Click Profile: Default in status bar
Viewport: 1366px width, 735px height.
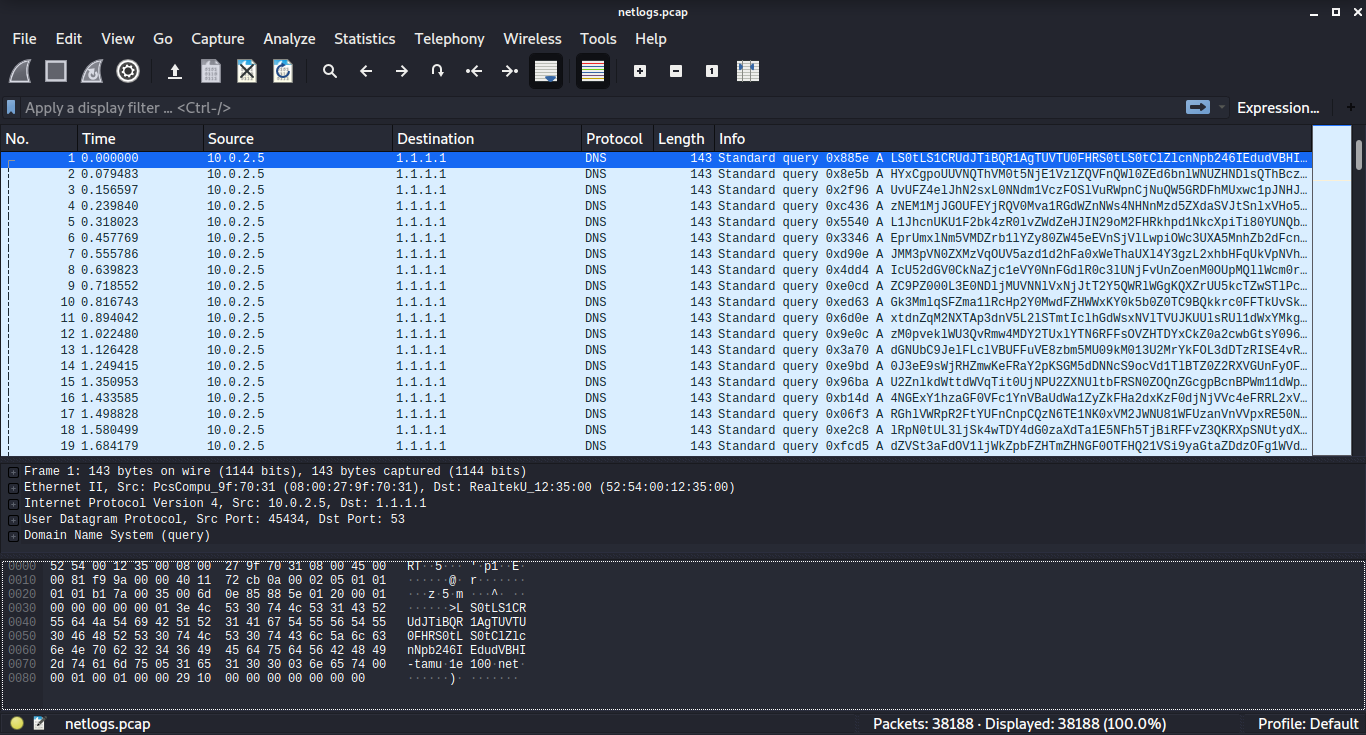click(x=1307, y=723)
